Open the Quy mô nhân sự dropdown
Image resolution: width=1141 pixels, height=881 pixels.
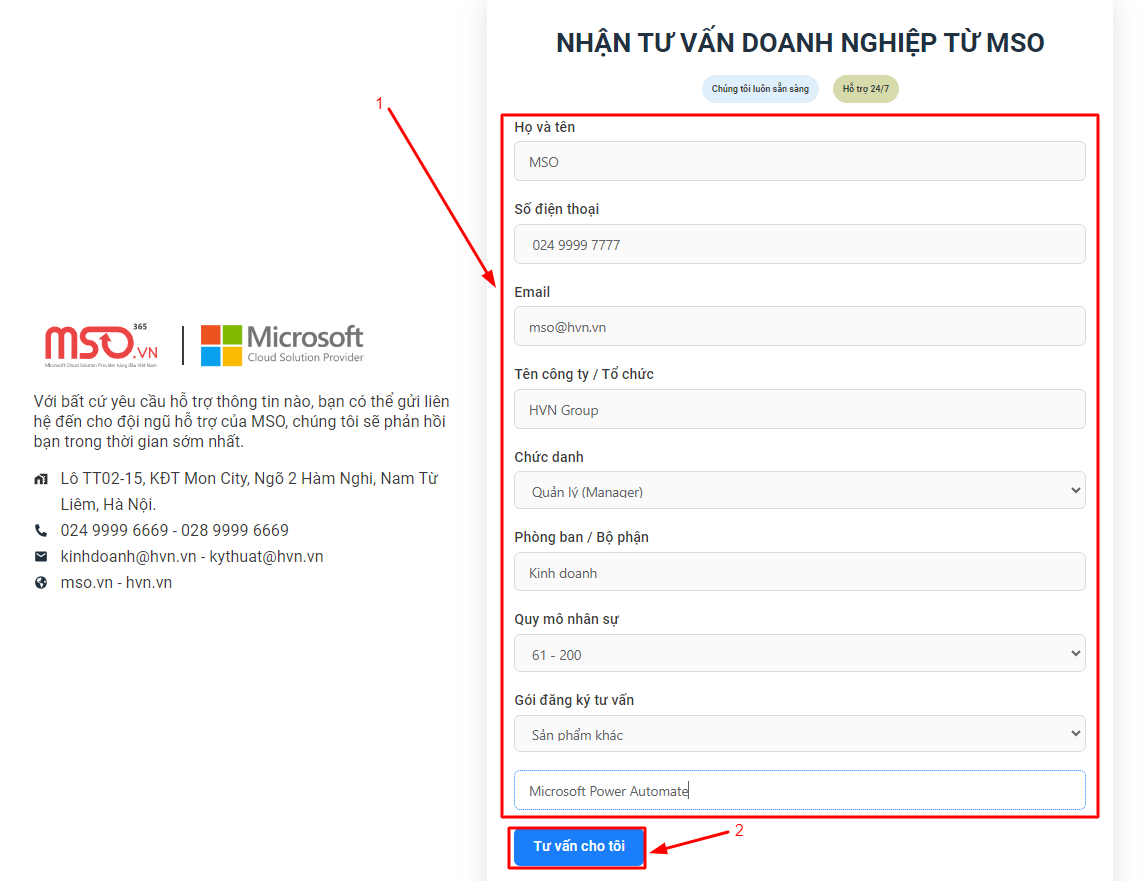(x=800, y=653)
